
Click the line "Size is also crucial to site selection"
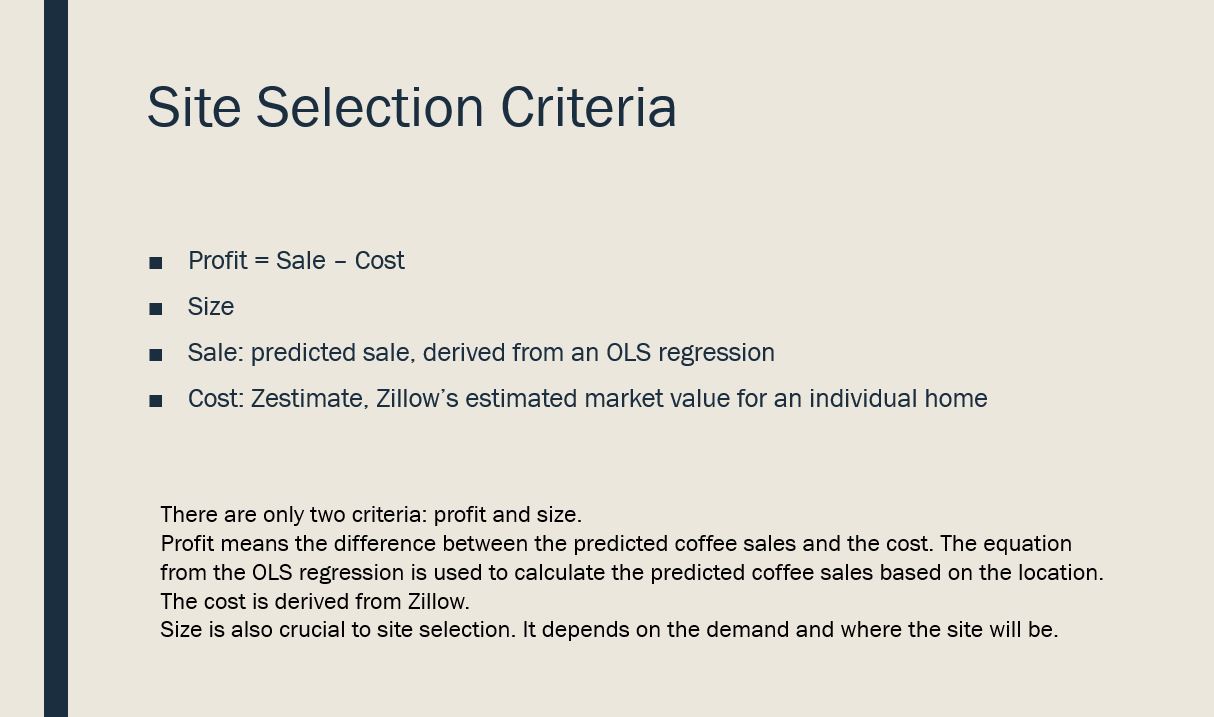(608, 630)
